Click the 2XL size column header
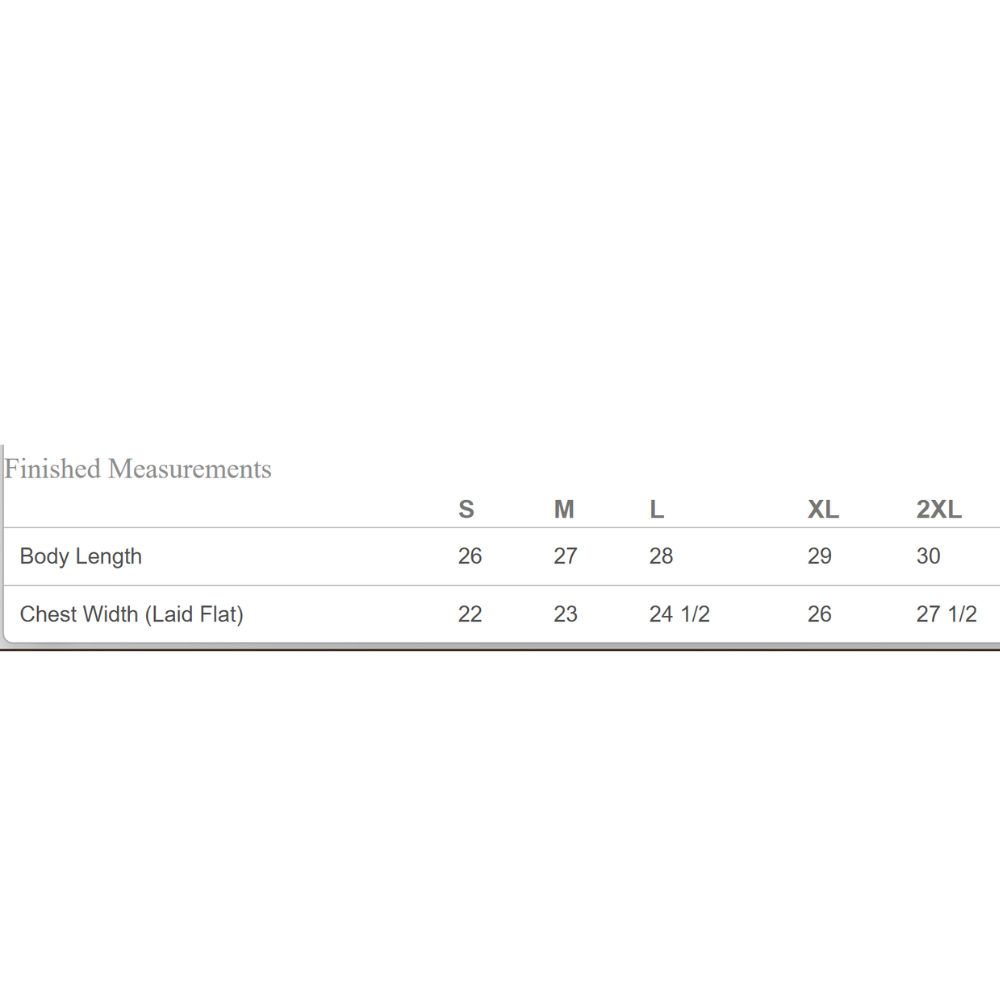The image size is (1000, 1000). (939, 510)
